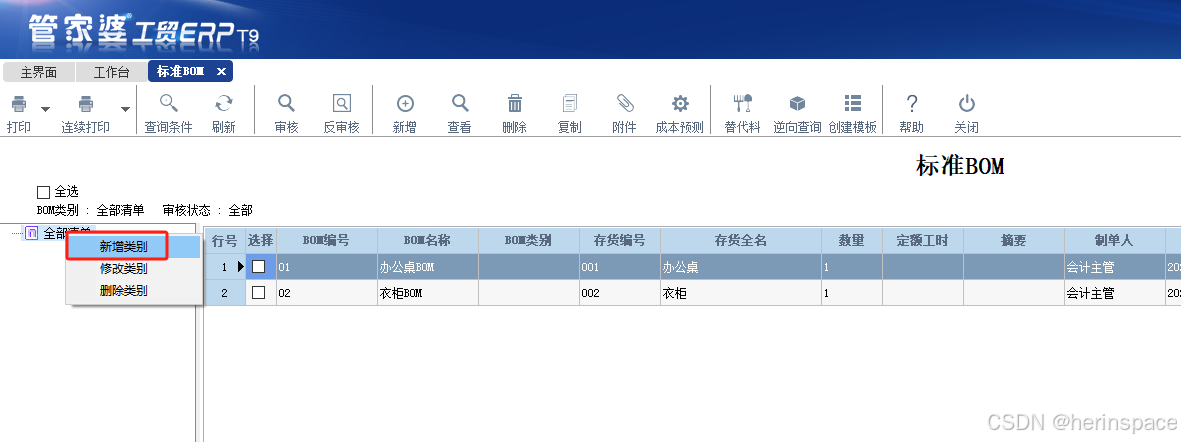Click the 关闭 power icon

point(966,103)
